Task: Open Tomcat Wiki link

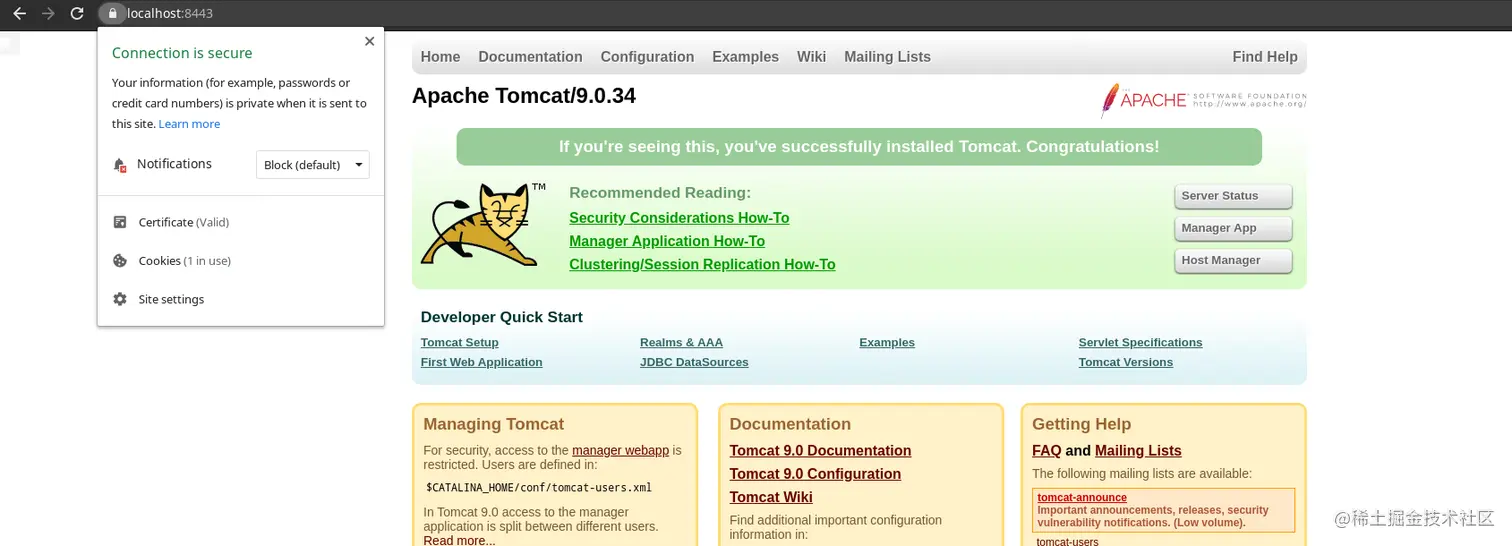Action: click(771, 497)
